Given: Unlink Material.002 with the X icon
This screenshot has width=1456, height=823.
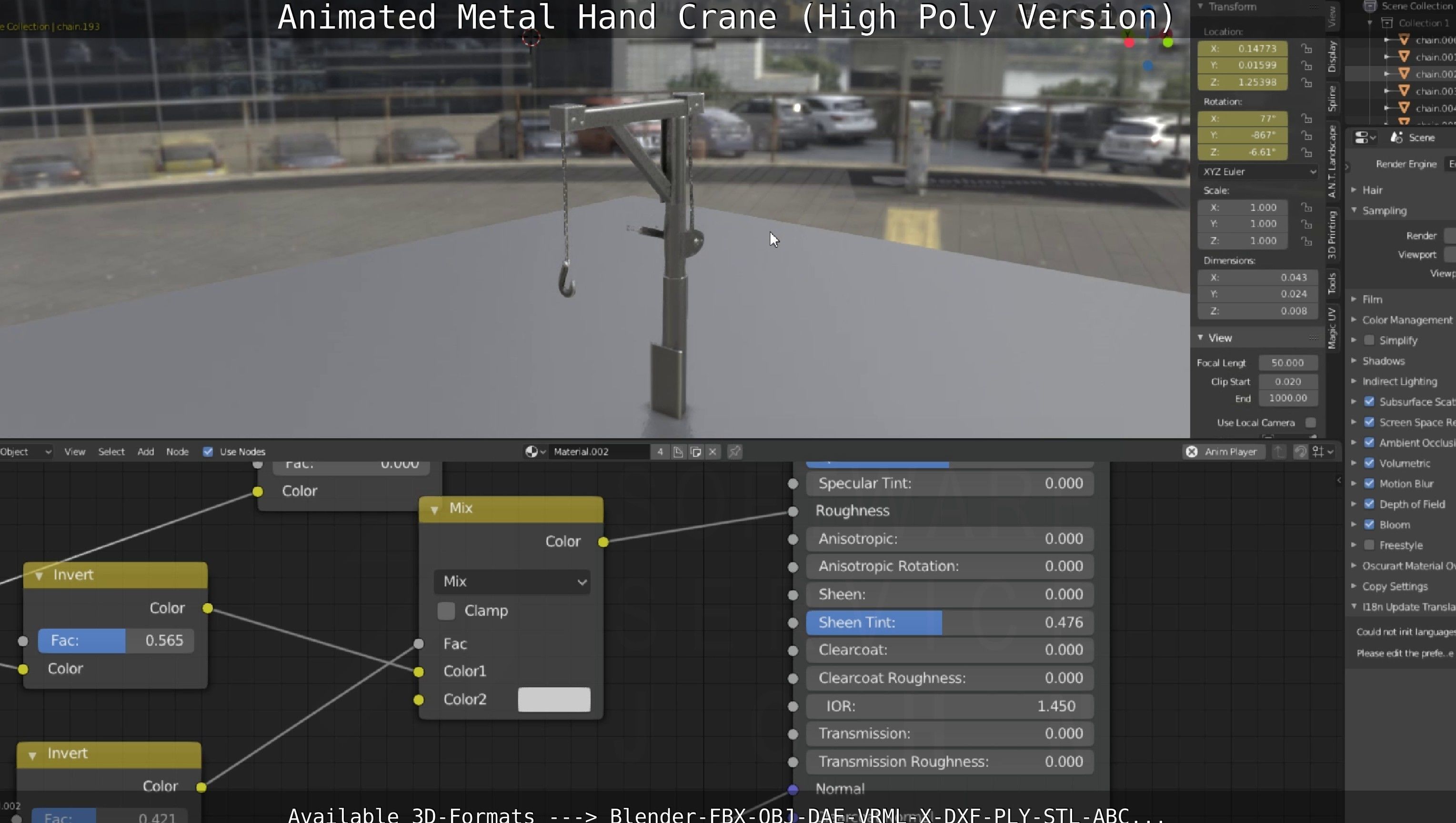Looking at the screenshot, I should tap(713, 452).
